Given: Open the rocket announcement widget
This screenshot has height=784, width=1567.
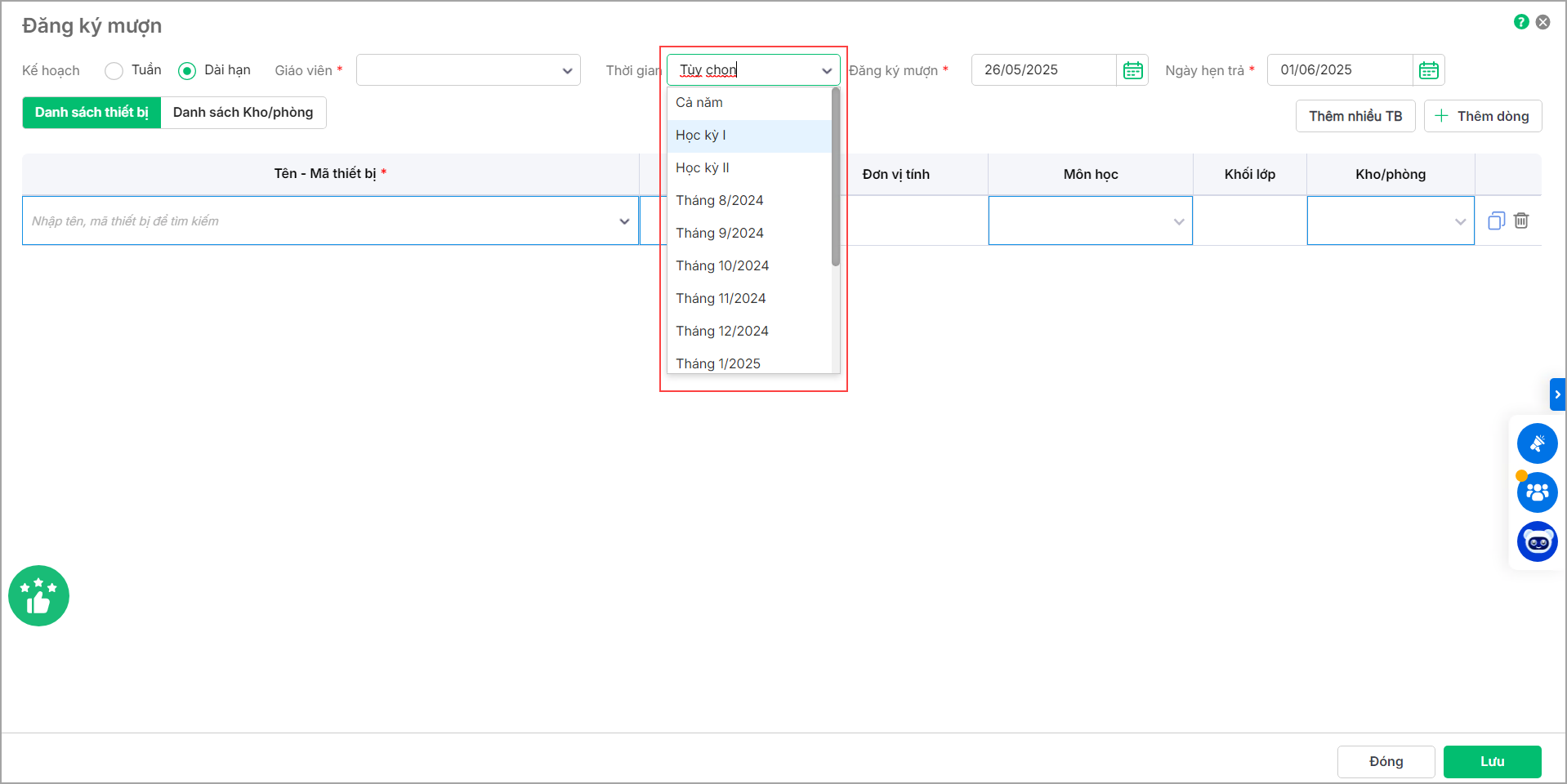Looking at the screenshot, I should [x=1538, y=443].
